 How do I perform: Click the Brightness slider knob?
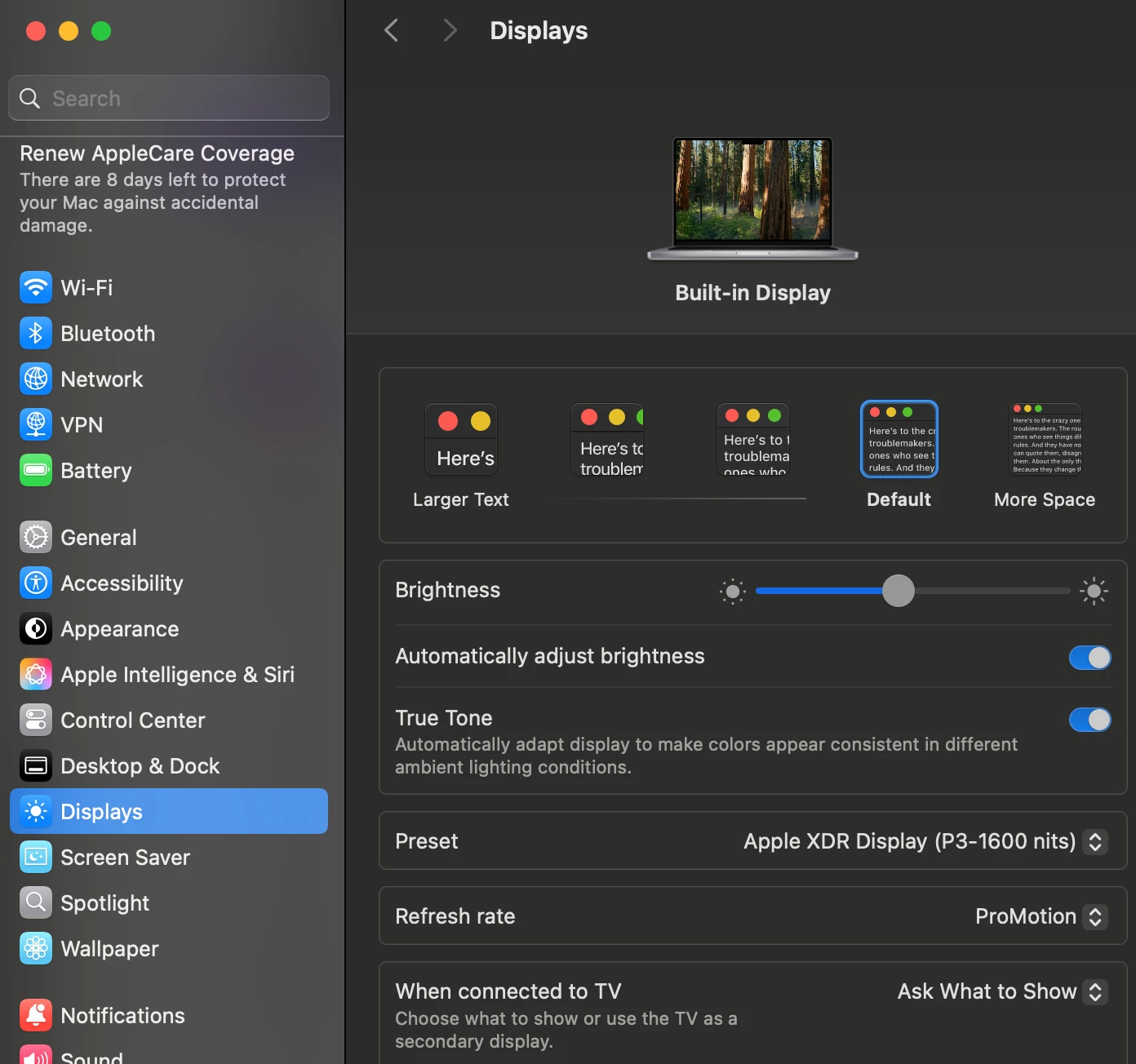[x=899, y=591]
